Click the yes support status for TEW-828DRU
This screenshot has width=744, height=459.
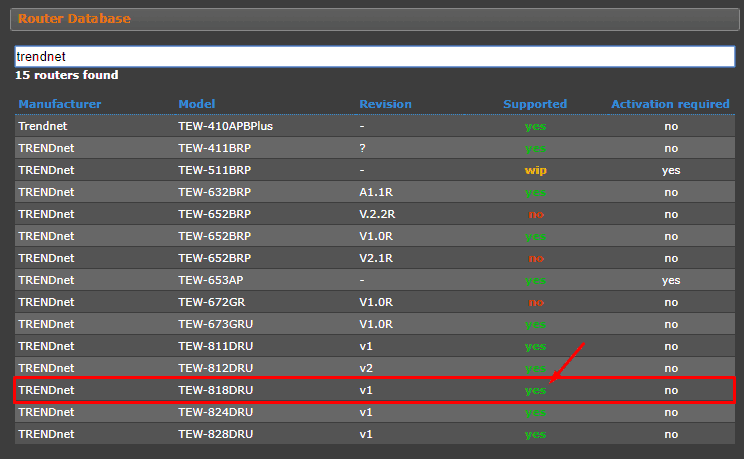(535, 434)
